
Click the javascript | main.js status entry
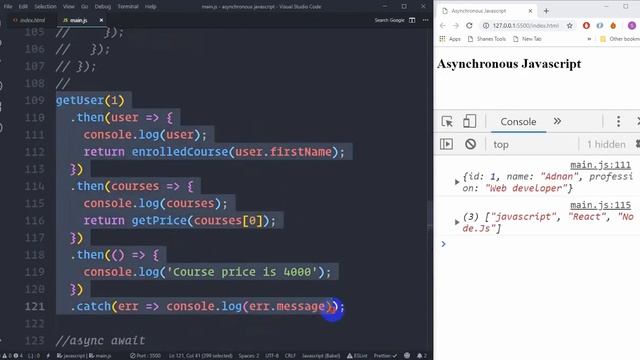tap(84, 356)
